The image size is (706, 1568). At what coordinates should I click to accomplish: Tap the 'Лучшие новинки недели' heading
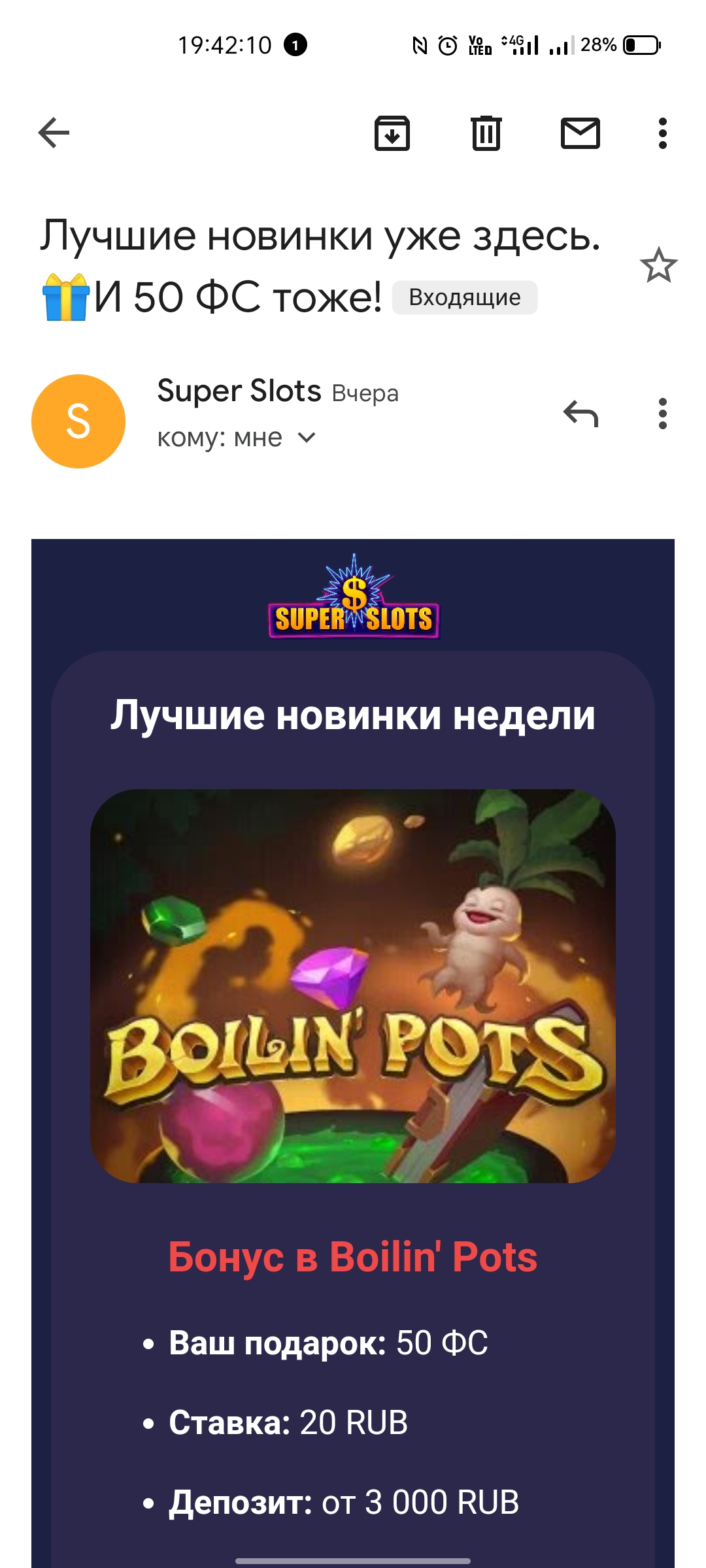(353, 715)
